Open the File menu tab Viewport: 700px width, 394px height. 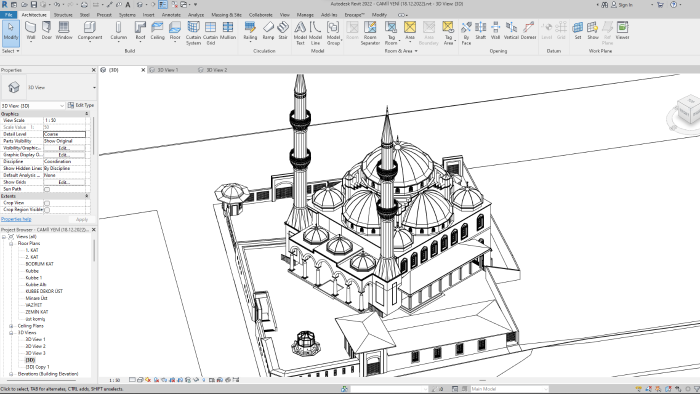click(x=8, y=15)
